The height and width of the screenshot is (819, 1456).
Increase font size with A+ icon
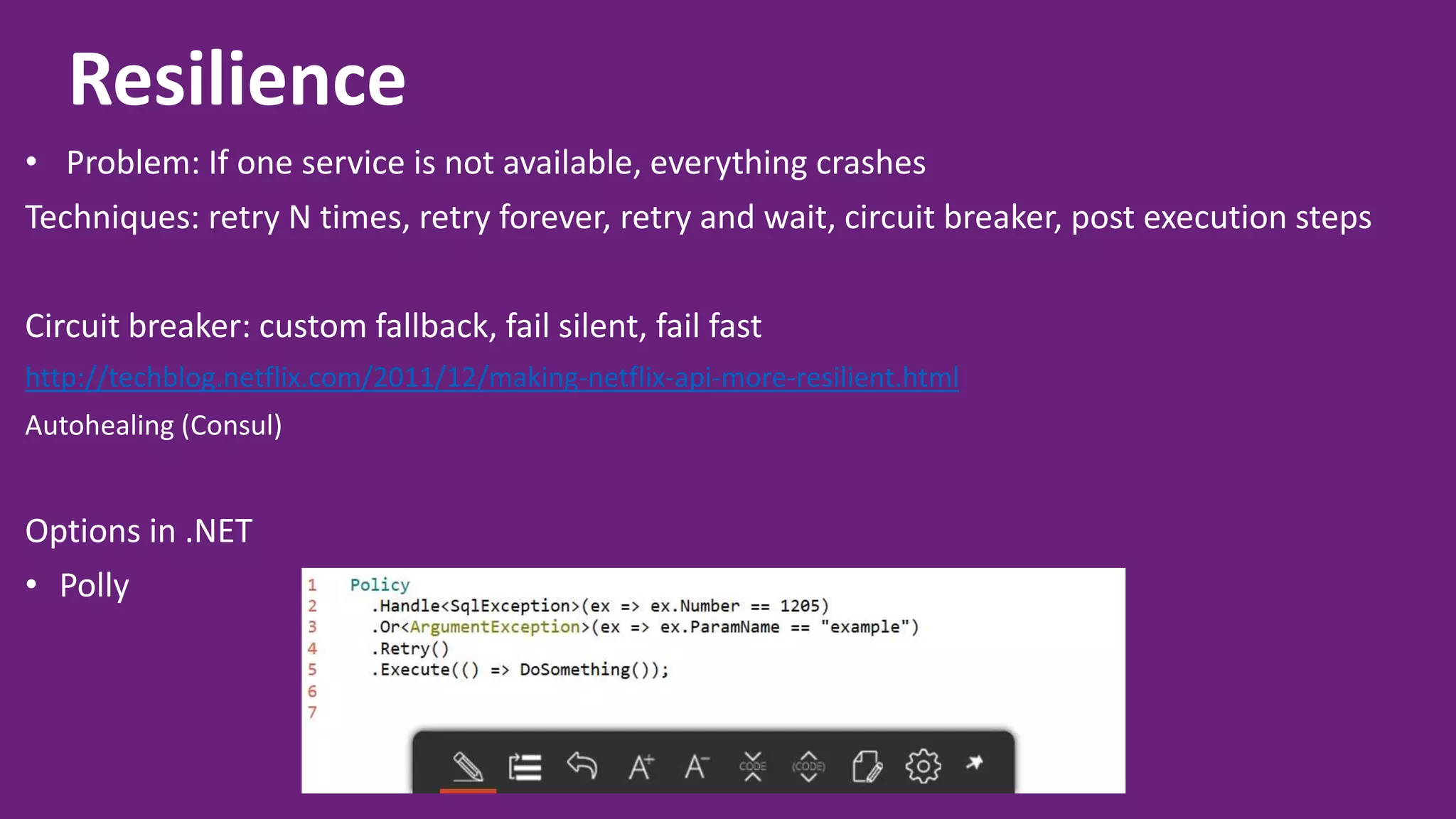pyautogui.click(x=641, y=767)
